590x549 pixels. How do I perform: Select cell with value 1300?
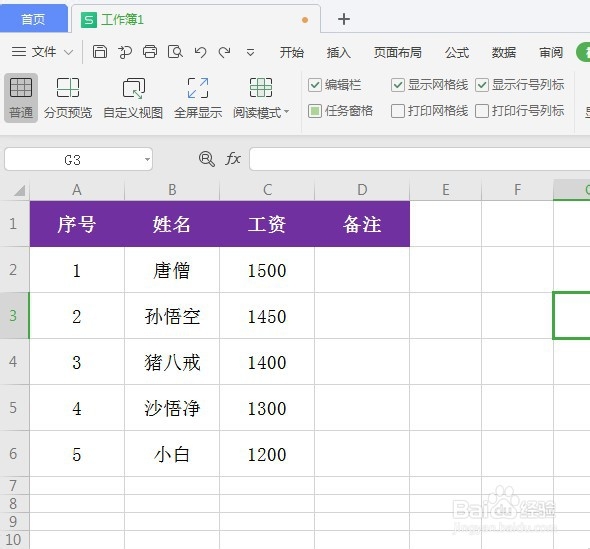267,408
